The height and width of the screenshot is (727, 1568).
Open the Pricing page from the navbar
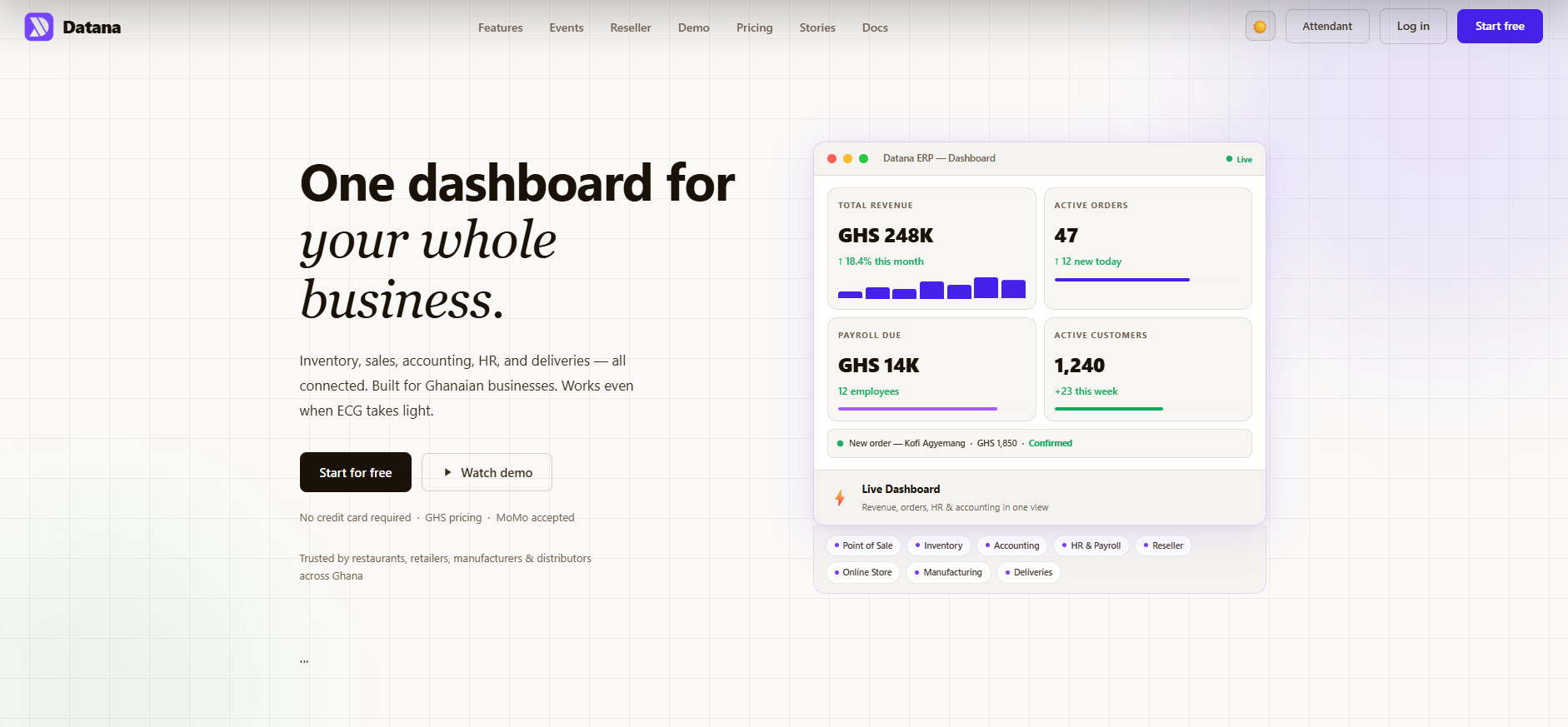(x=755, y=27)
